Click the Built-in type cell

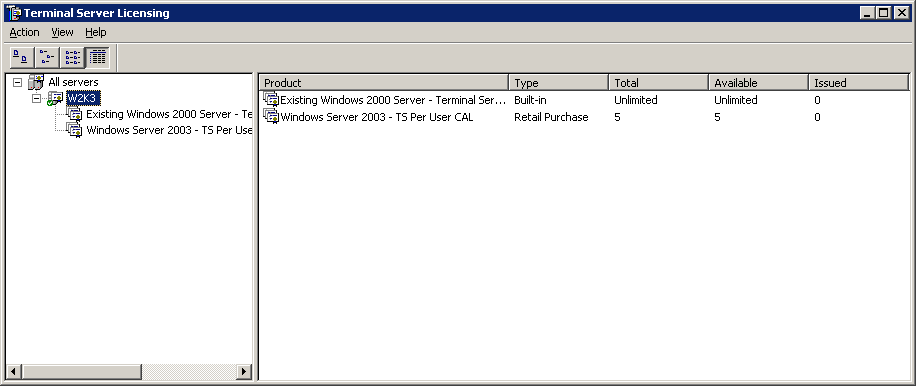coord(530,100)
